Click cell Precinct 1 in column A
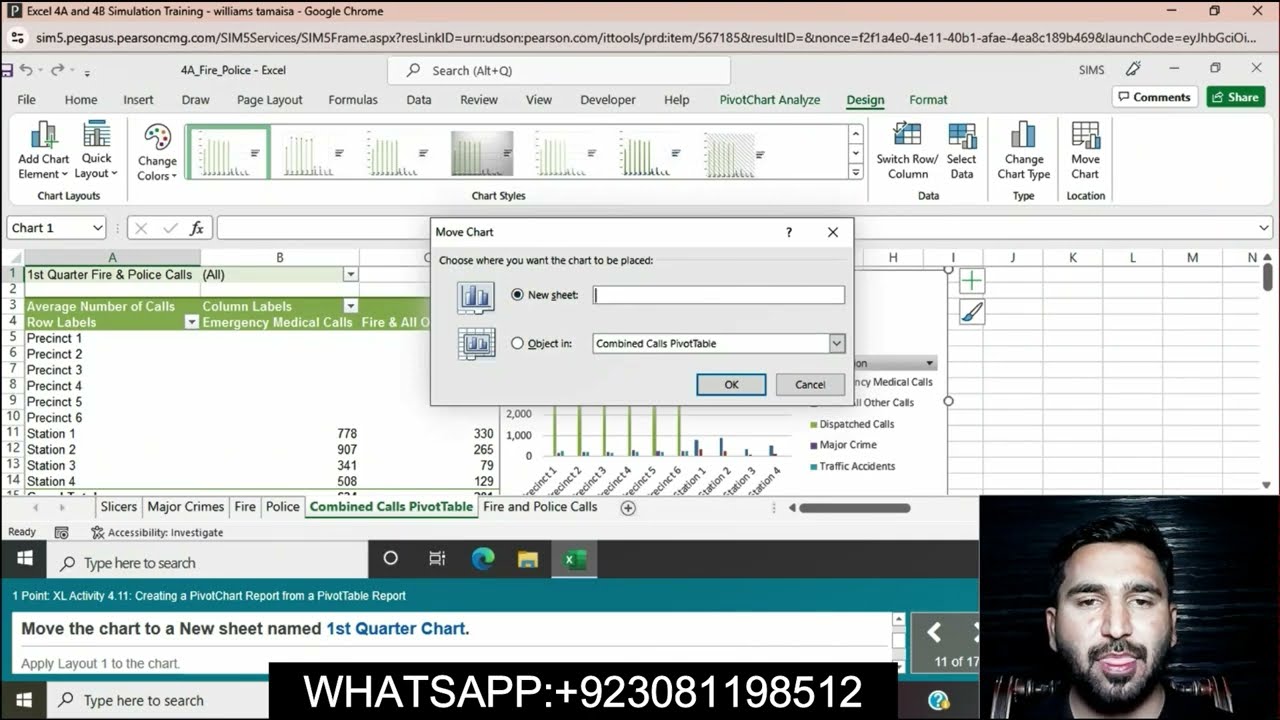This screenshot has height=720, width=1280. point(112,338)
